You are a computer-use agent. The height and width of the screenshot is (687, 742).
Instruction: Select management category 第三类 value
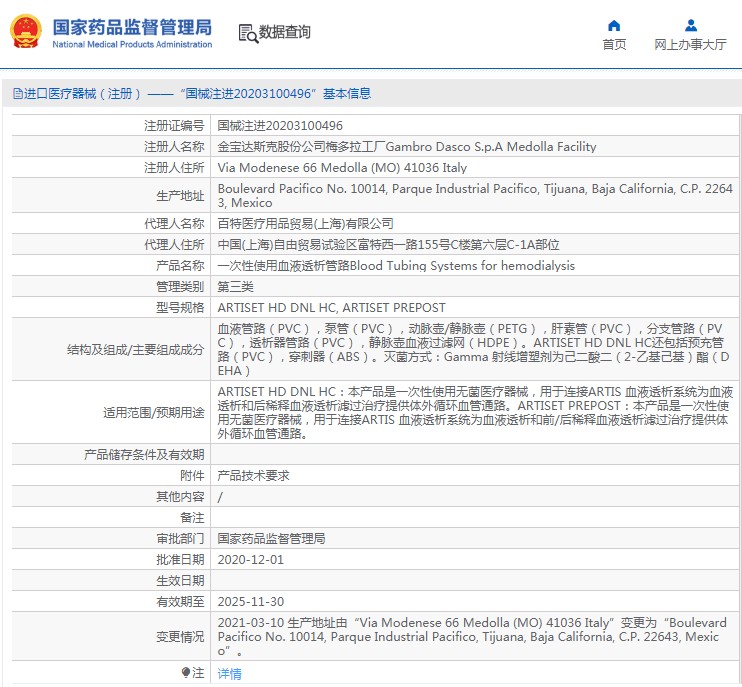tap(235, 287)
